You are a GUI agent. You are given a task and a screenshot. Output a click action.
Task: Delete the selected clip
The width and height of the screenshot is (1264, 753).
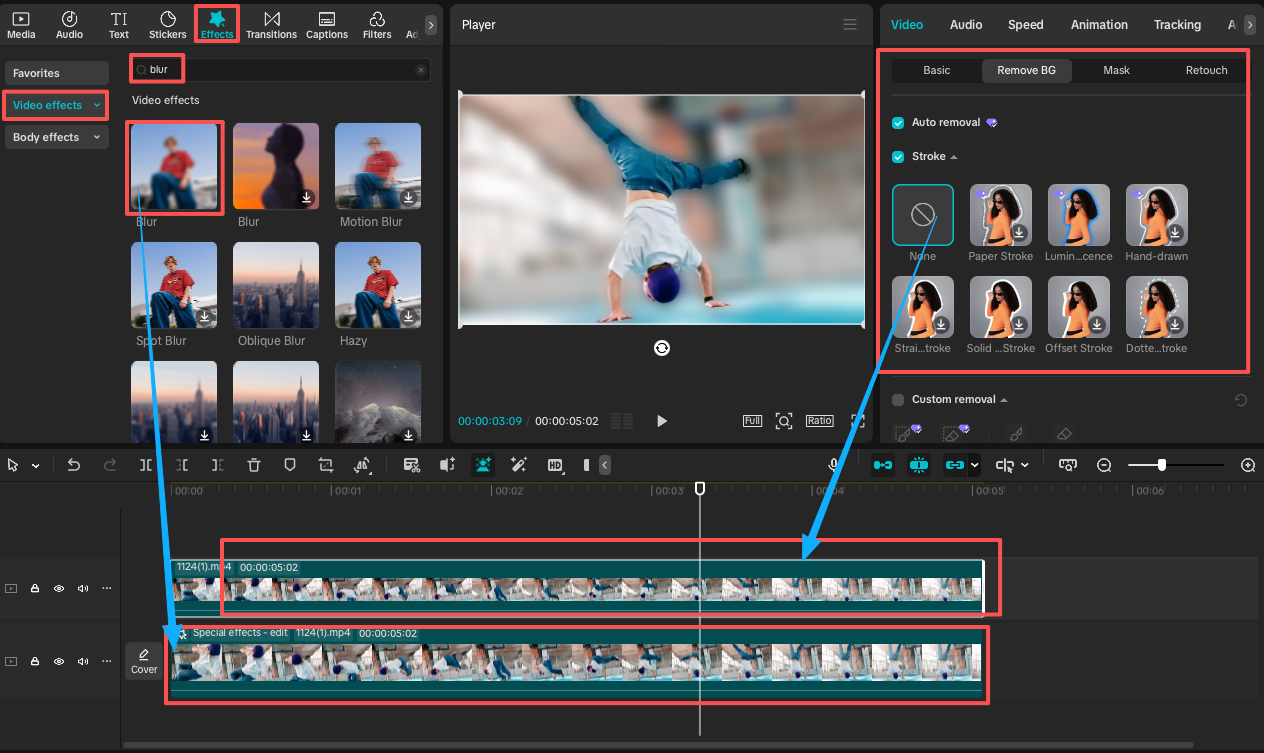point(253,464)
